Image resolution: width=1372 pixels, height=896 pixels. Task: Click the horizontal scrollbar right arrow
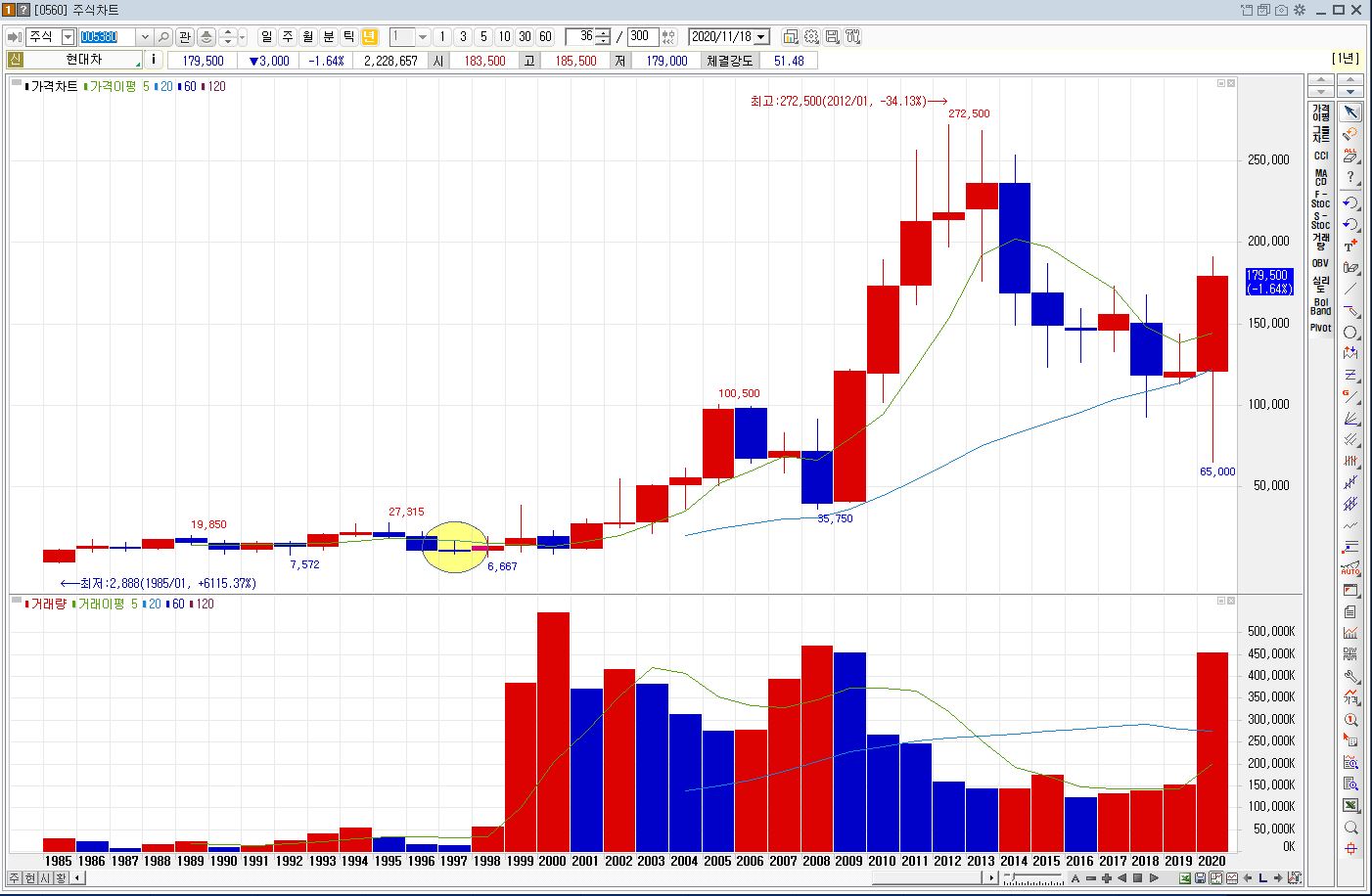point(992,877)
